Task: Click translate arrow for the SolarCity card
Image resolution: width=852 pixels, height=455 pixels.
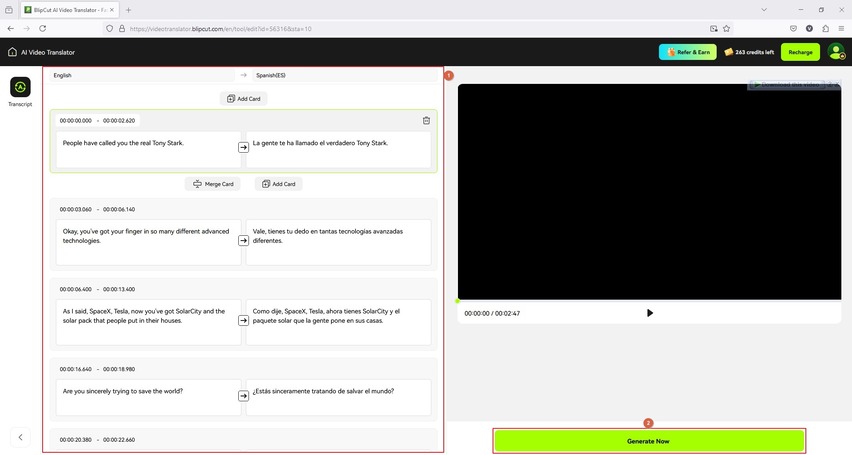Action: pyautogui.click(x=243, y=320)
